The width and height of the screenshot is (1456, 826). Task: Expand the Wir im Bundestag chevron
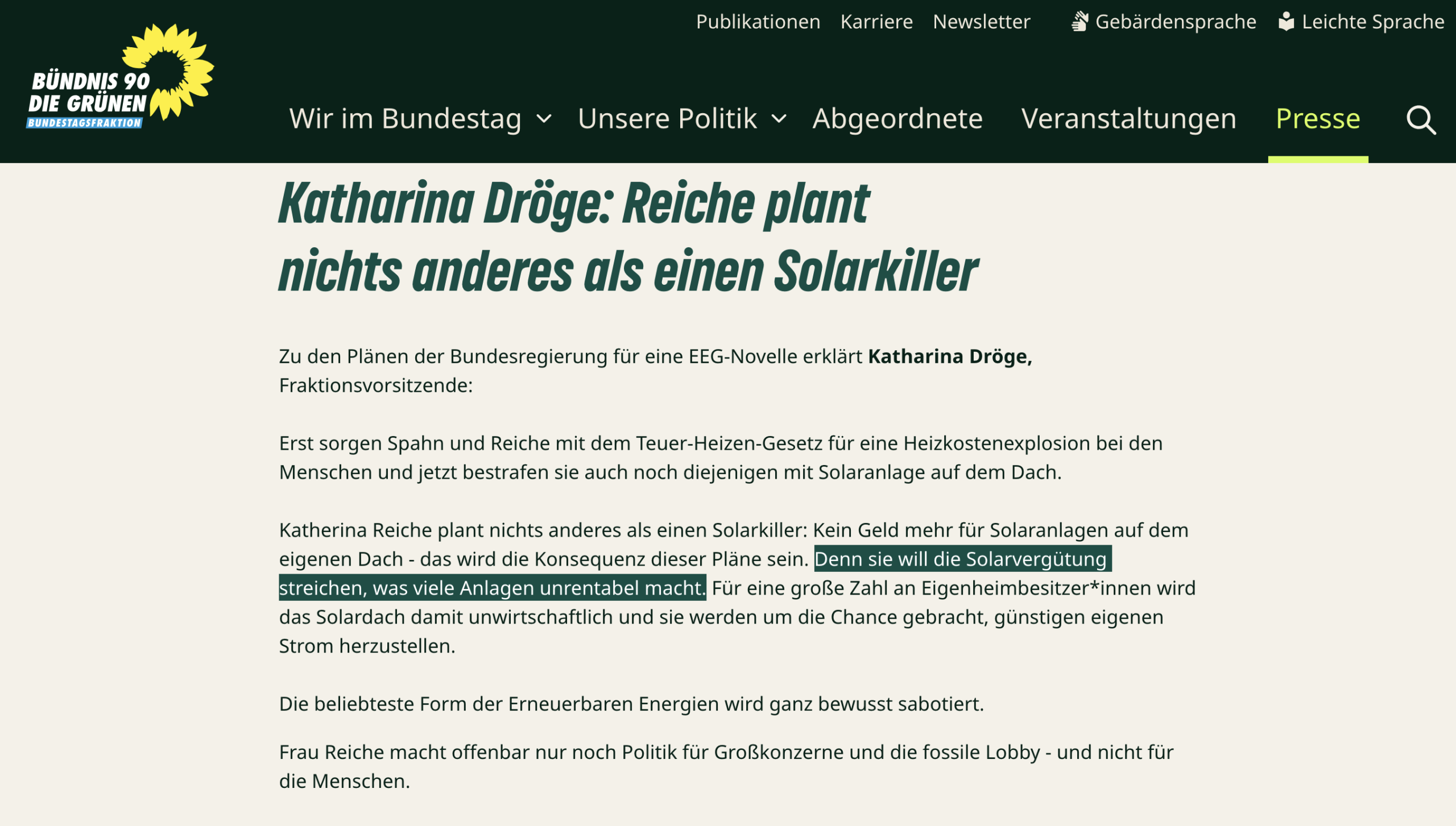tap(544, 119)
